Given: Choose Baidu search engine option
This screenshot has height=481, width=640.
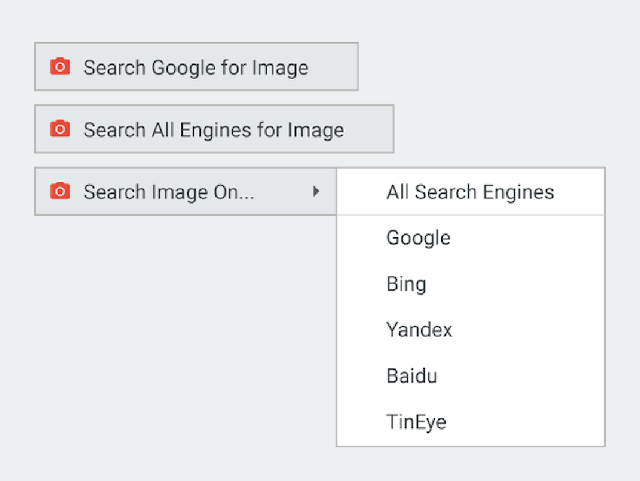Looking at the screenshot, I should point(471,376).
